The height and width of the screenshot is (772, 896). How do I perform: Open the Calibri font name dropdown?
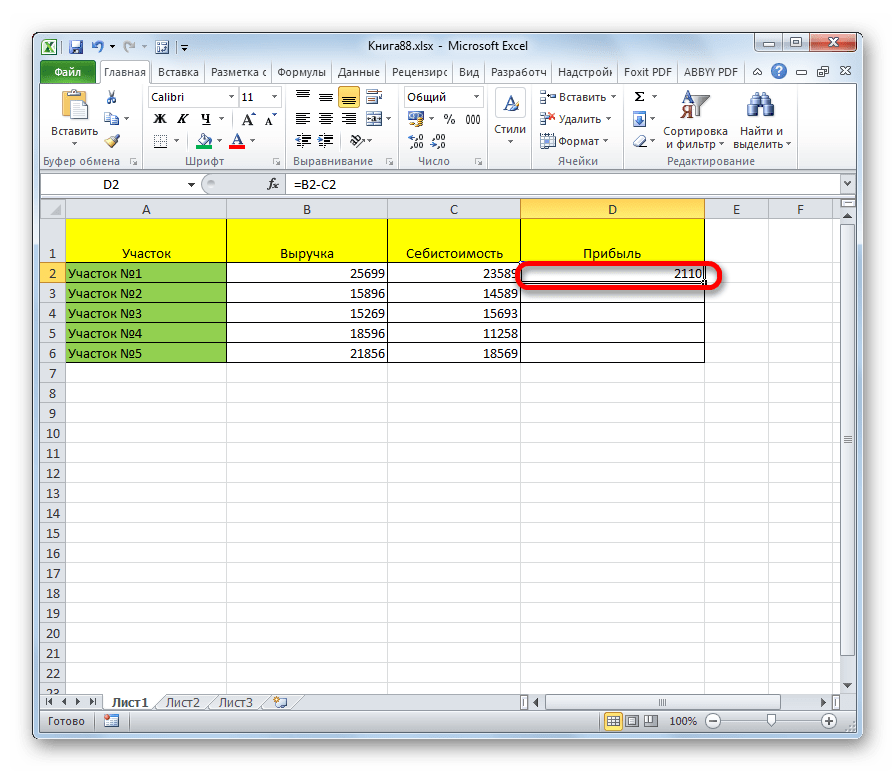pyautogui.click(x=230, y=97)
